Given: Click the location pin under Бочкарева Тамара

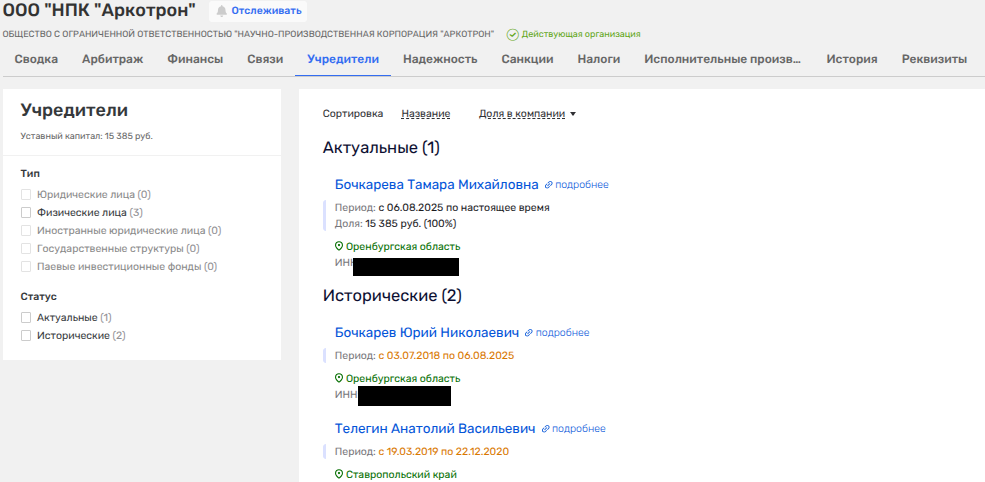Looking at the screenshot, I should pyautogui.click(x=339, y=247).
